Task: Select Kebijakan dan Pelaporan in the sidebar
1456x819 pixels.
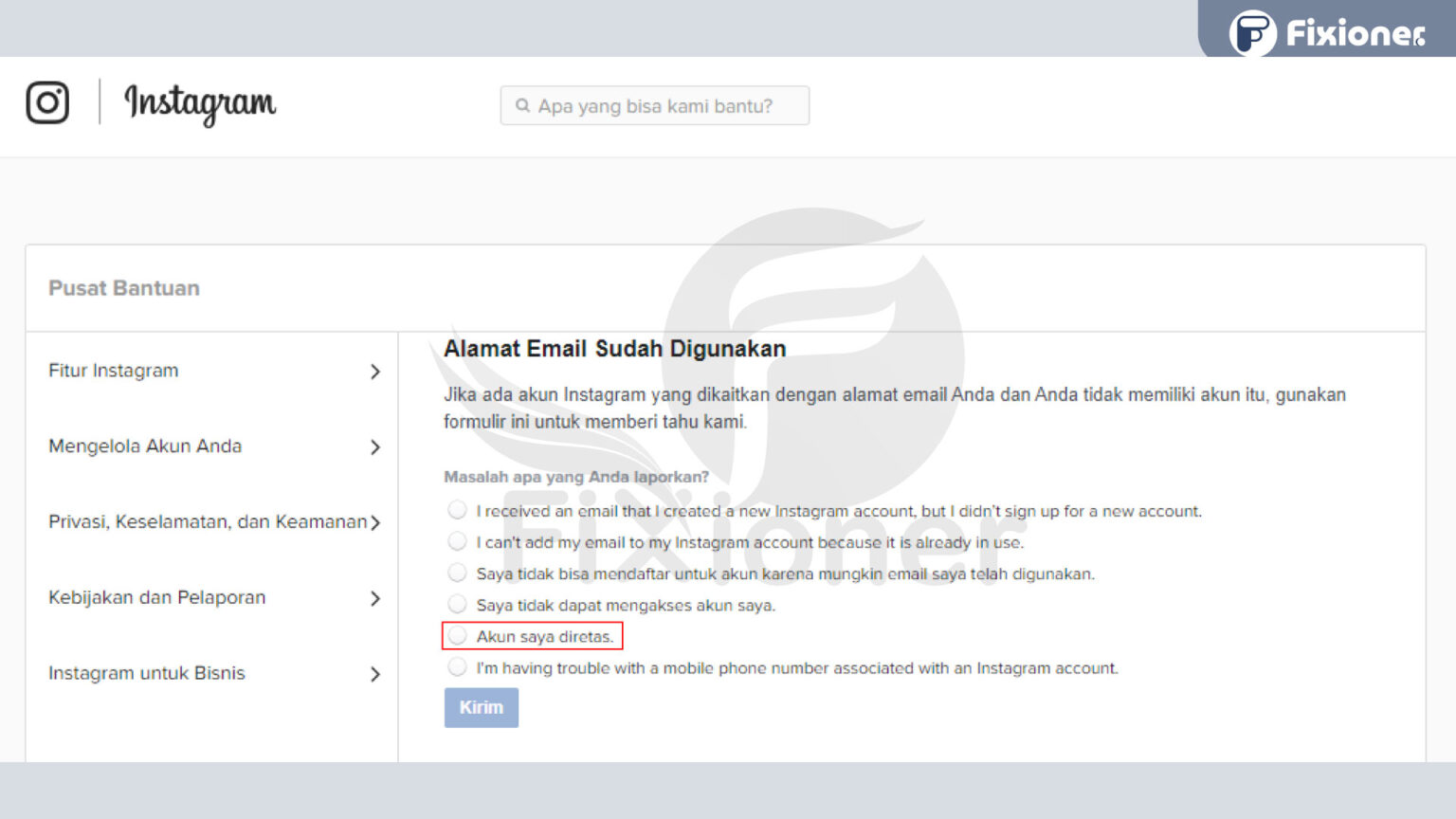Action: point(156,598)
